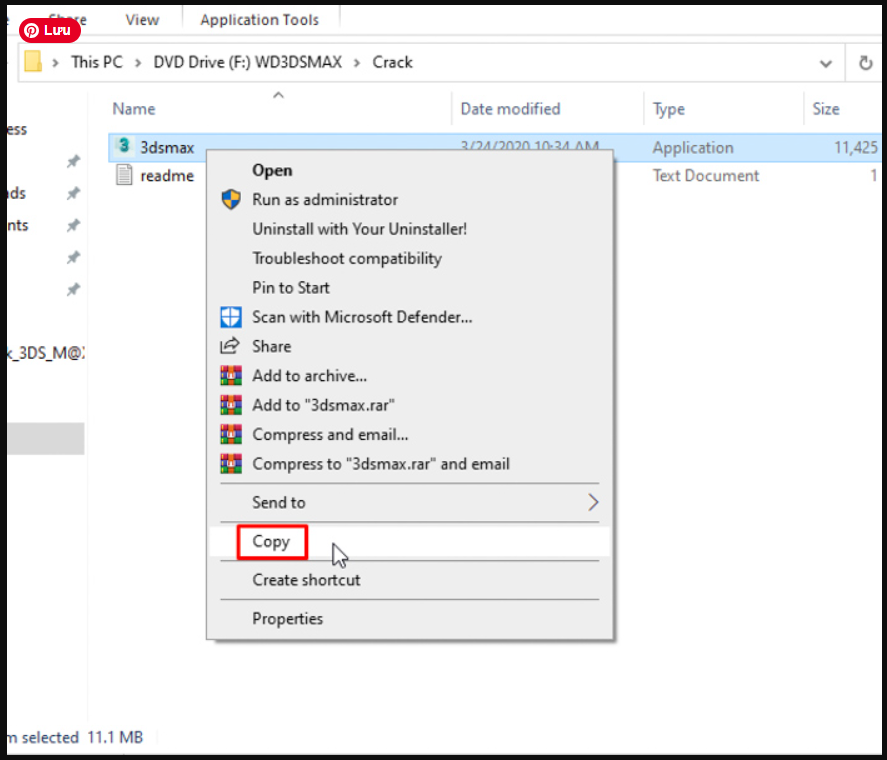
Task: Click the folder icon in the address bar
Action: [33, 62]
